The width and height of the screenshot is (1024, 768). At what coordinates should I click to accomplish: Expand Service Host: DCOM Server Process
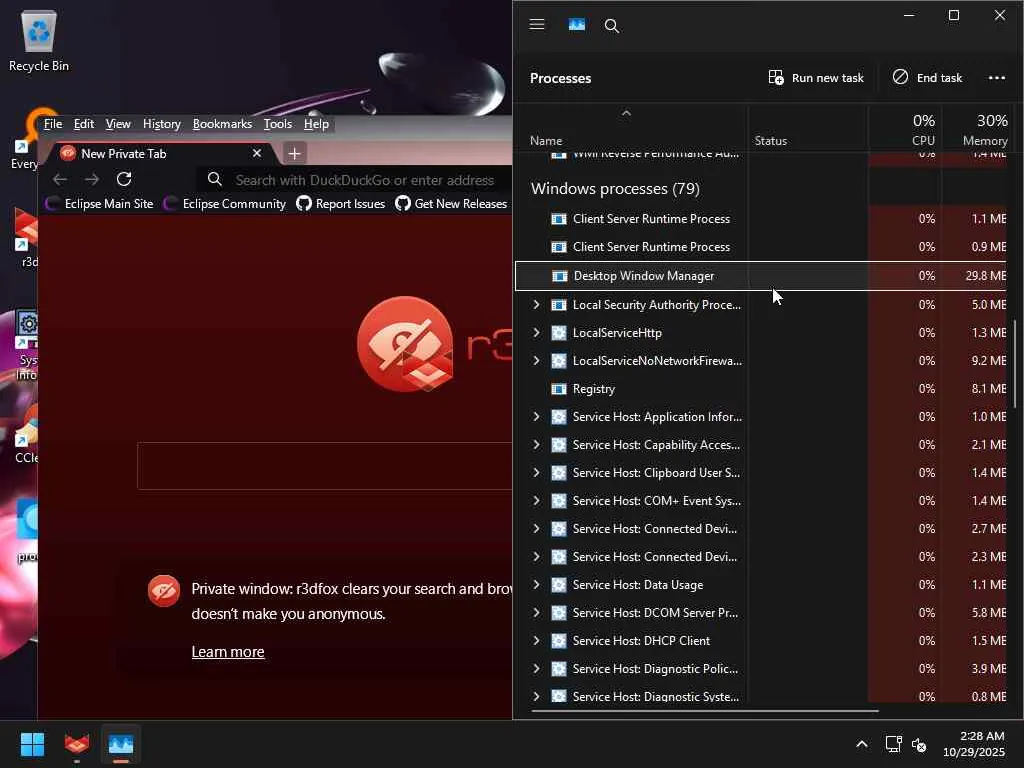[536, 613]
